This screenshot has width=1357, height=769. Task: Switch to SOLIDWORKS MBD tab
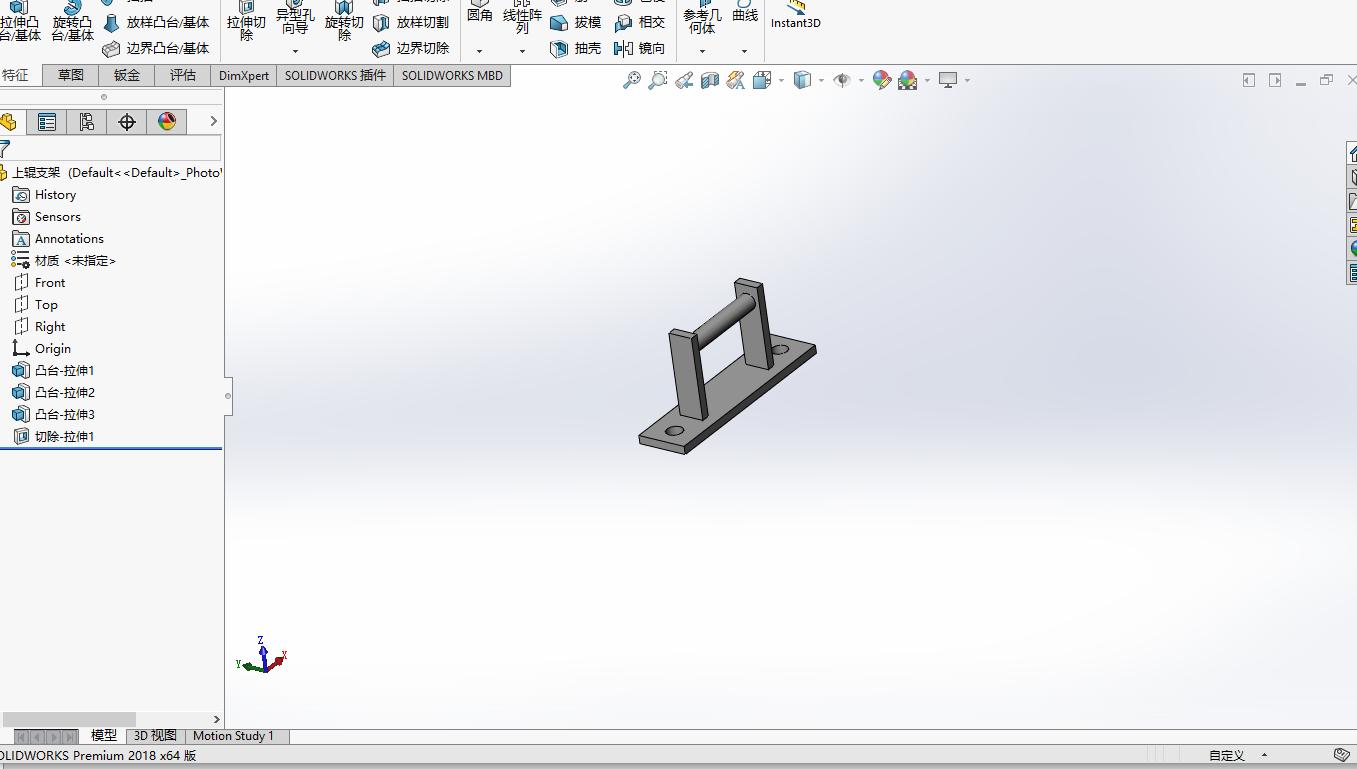click(452, 75)
